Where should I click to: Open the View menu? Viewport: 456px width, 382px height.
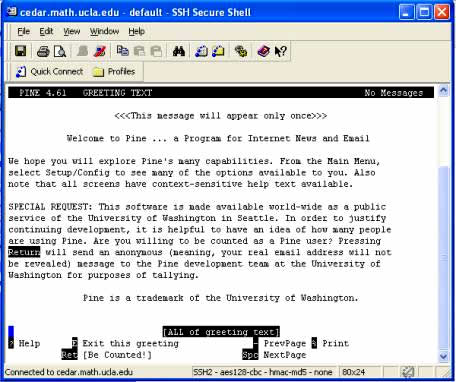tap(72, 31)
